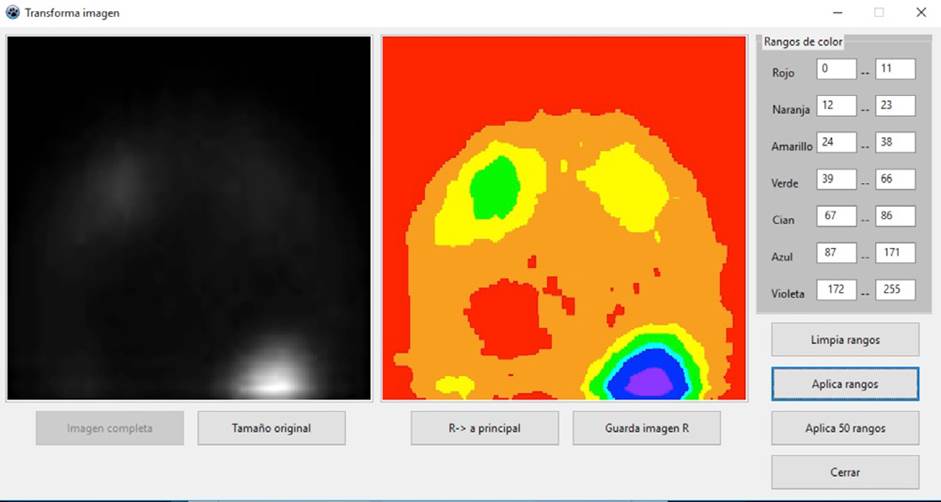Save the image via Guarda imagen R
The width and height of the screenshot is (941, 502).
click(646, 428)
